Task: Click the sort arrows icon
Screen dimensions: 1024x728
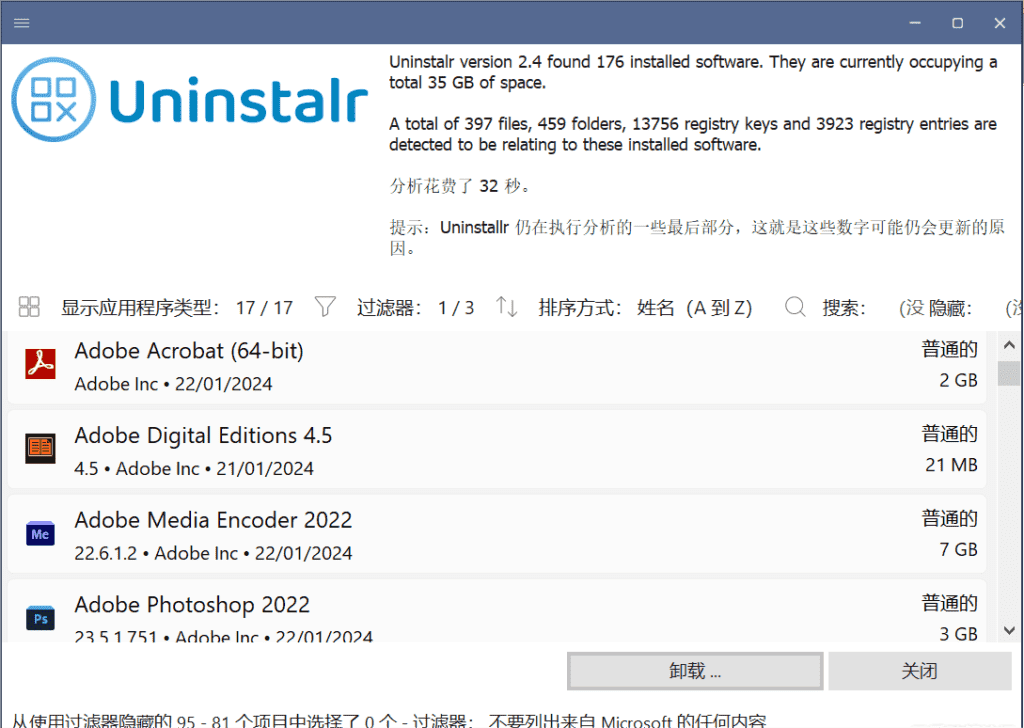Action: coord(507,307)
